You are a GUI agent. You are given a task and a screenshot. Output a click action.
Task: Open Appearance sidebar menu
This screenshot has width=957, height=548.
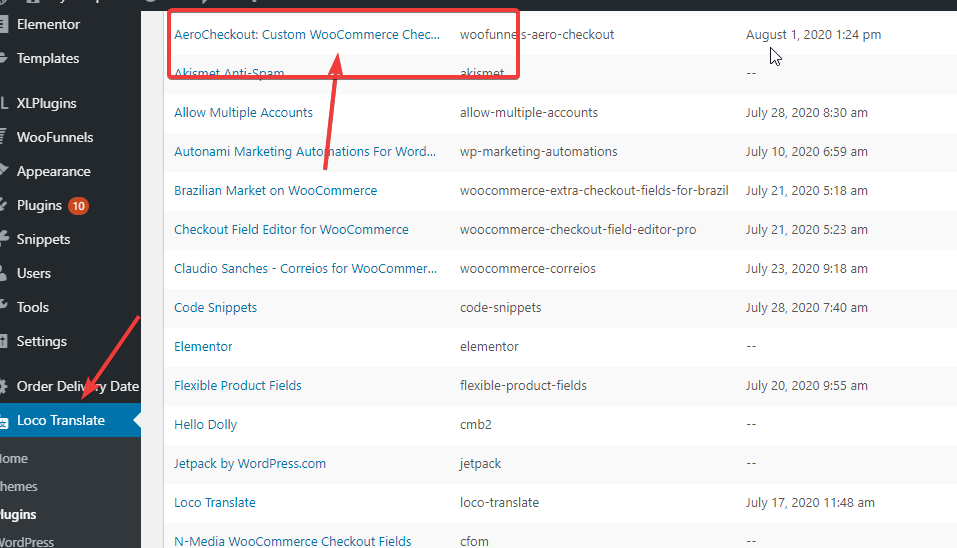54,171
